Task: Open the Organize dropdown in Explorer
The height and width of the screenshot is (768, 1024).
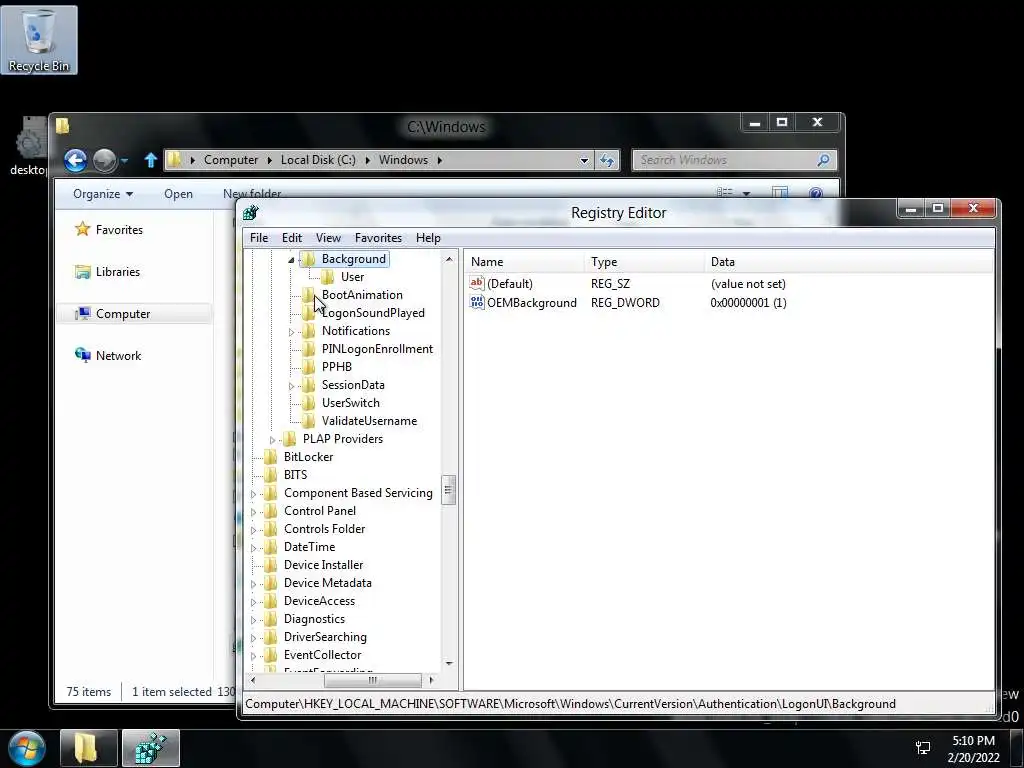Action: pos(103,194)
